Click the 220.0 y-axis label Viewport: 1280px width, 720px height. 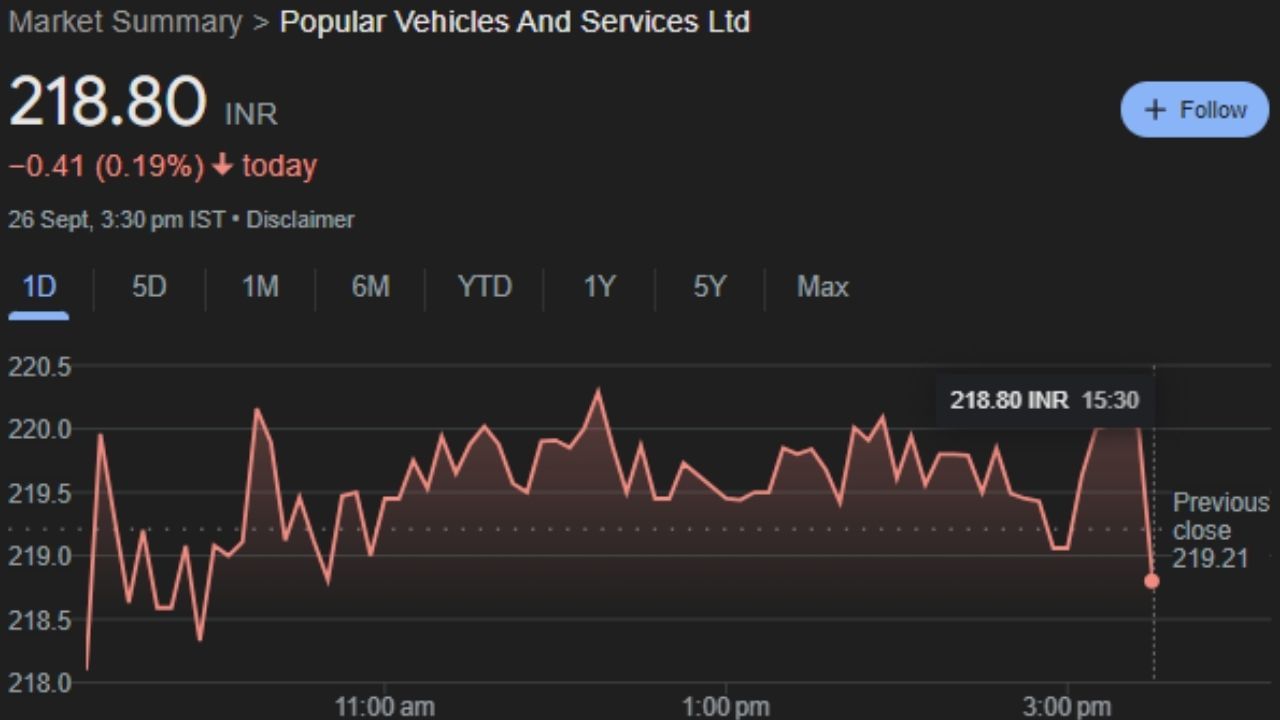pyautogui.click(x=40, y=430)
